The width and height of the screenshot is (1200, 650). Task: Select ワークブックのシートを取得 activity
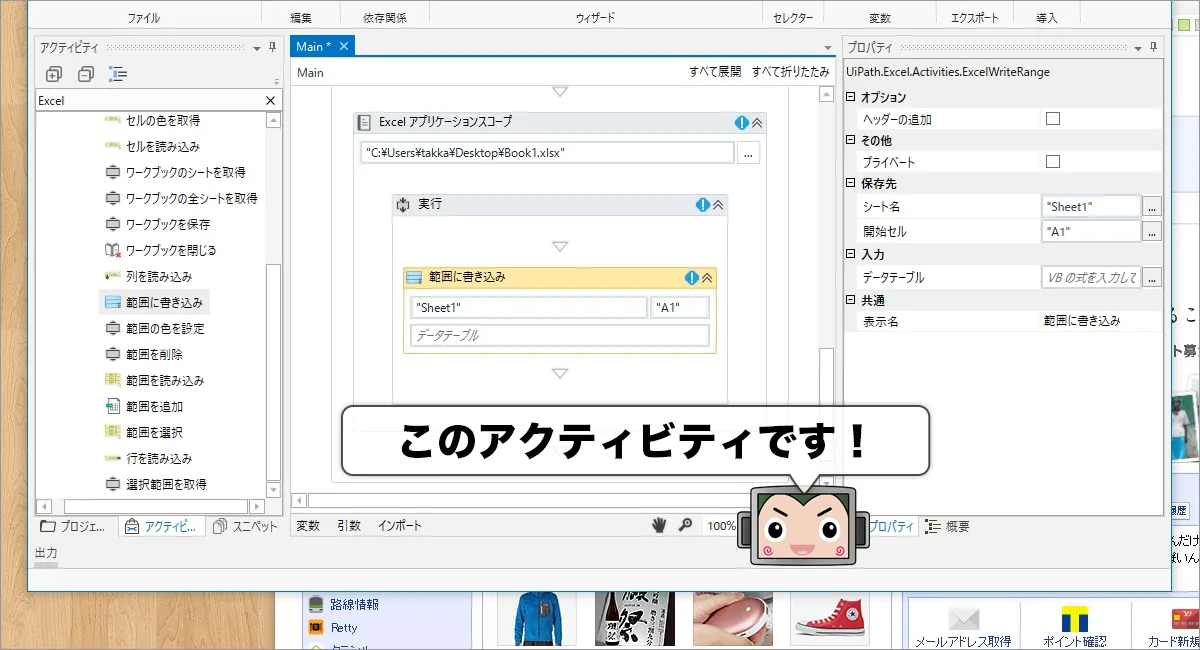click(x=175, y=172)
